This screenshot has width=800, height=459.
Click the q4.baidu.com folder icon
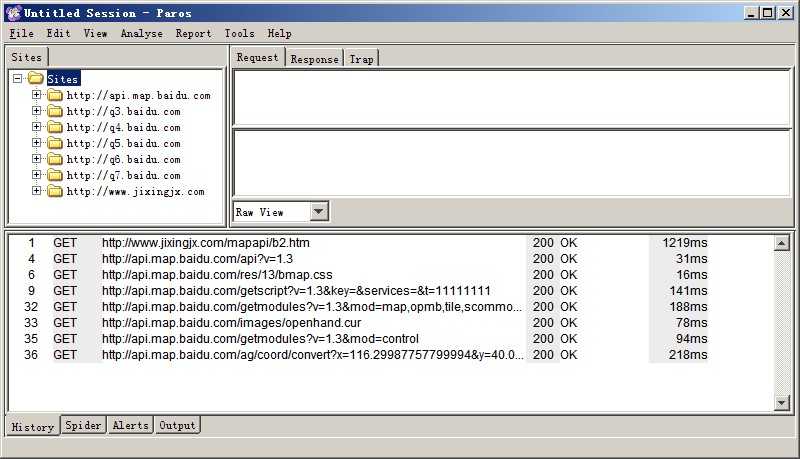(x=55, y=127)
